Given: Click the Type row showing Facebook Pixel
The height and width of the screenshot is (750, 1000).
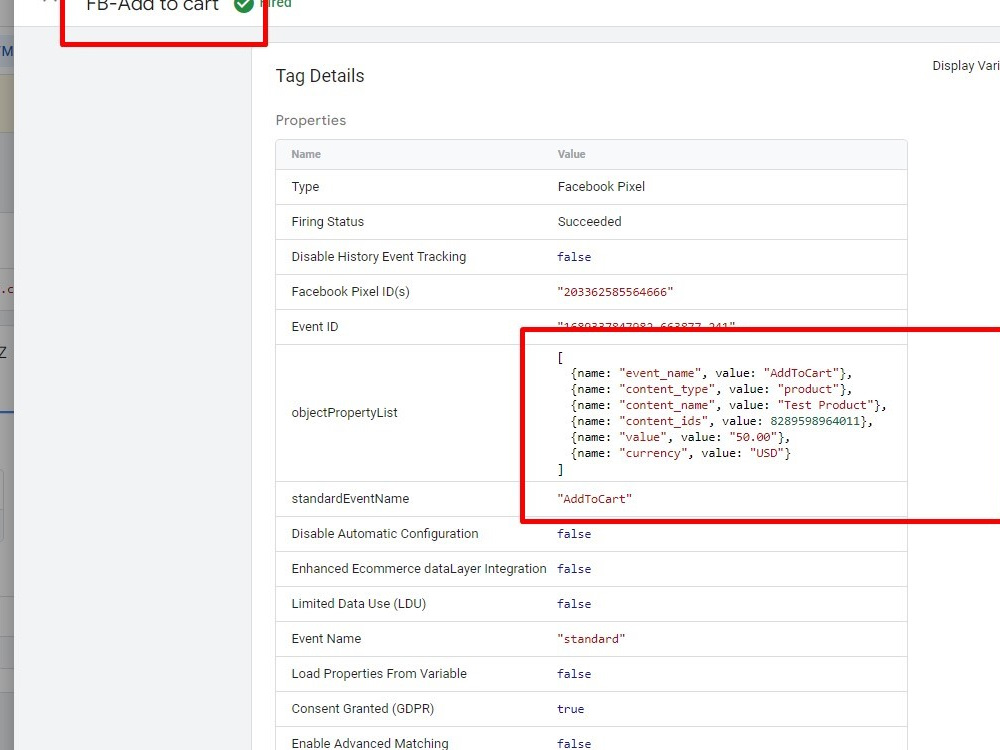Looking at the screenshot, I should coord(601,186).
